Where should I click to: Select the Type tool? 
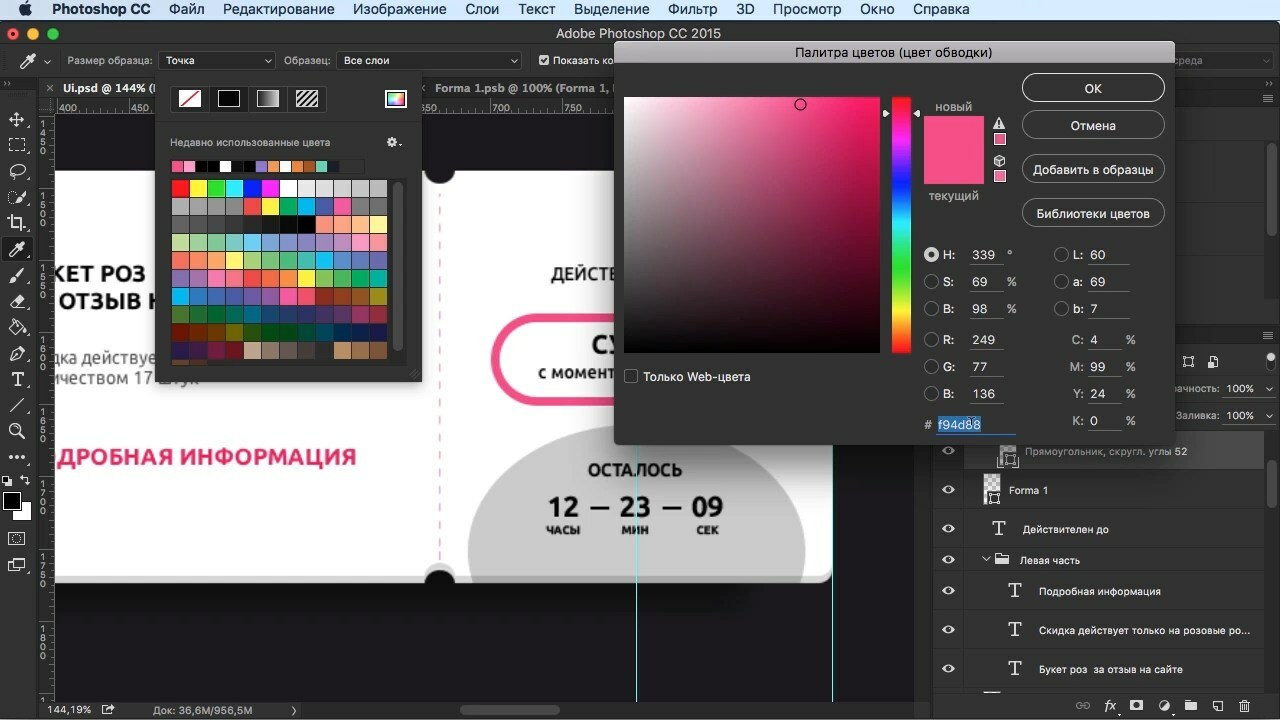pyautogui.click(x=17, y=379)
